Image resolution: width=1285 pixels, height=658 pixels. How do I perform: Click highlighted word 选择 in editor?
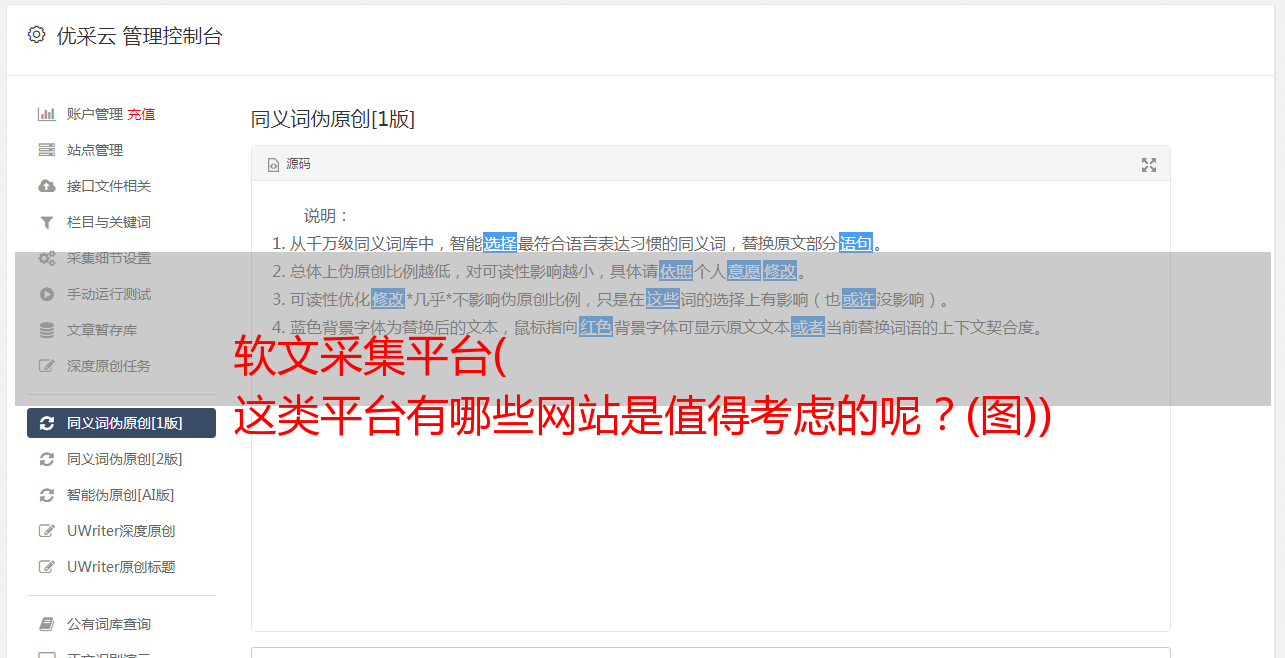click(500, 243)
